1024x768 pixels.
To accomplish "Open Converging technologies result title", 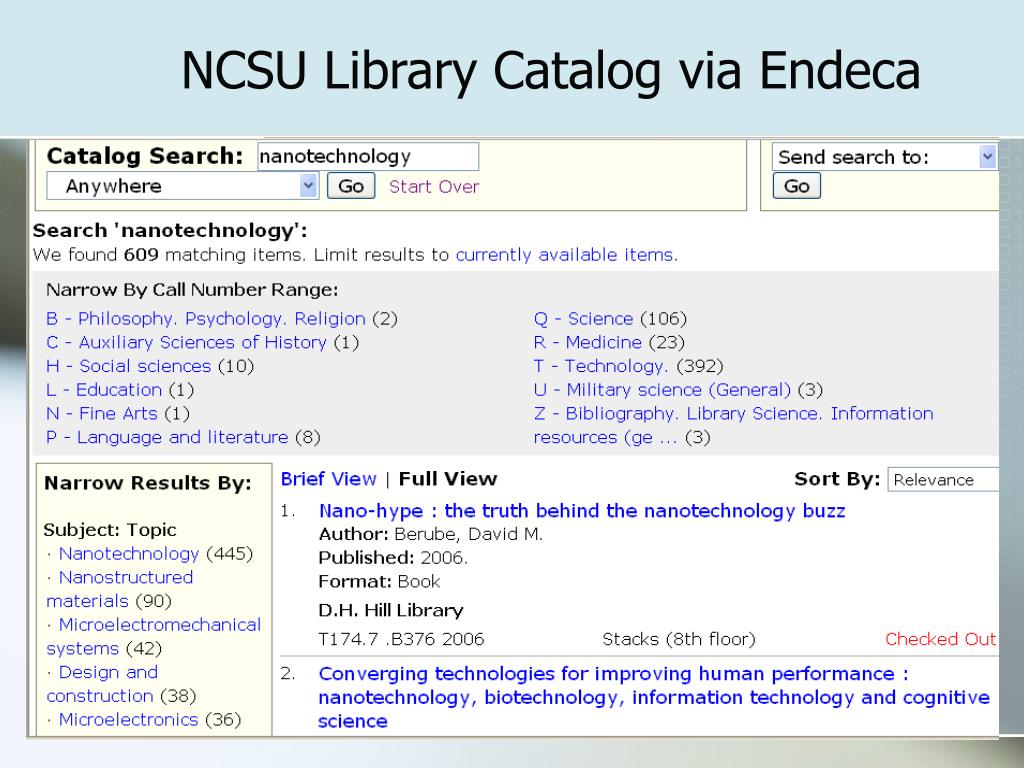I will (654, 697).
